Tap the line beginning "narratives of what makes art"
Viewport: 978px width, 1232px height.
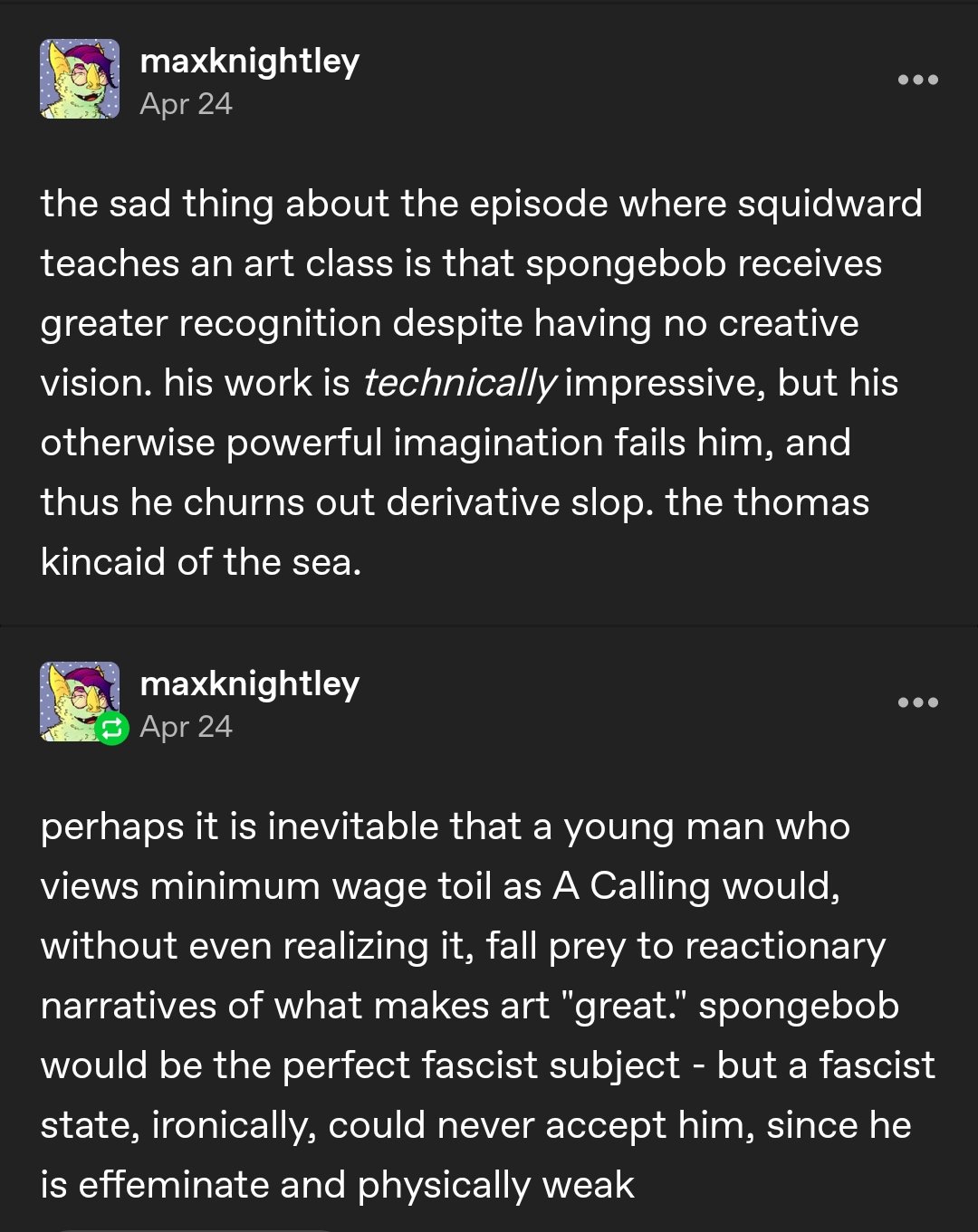[x=469, y=1007]
